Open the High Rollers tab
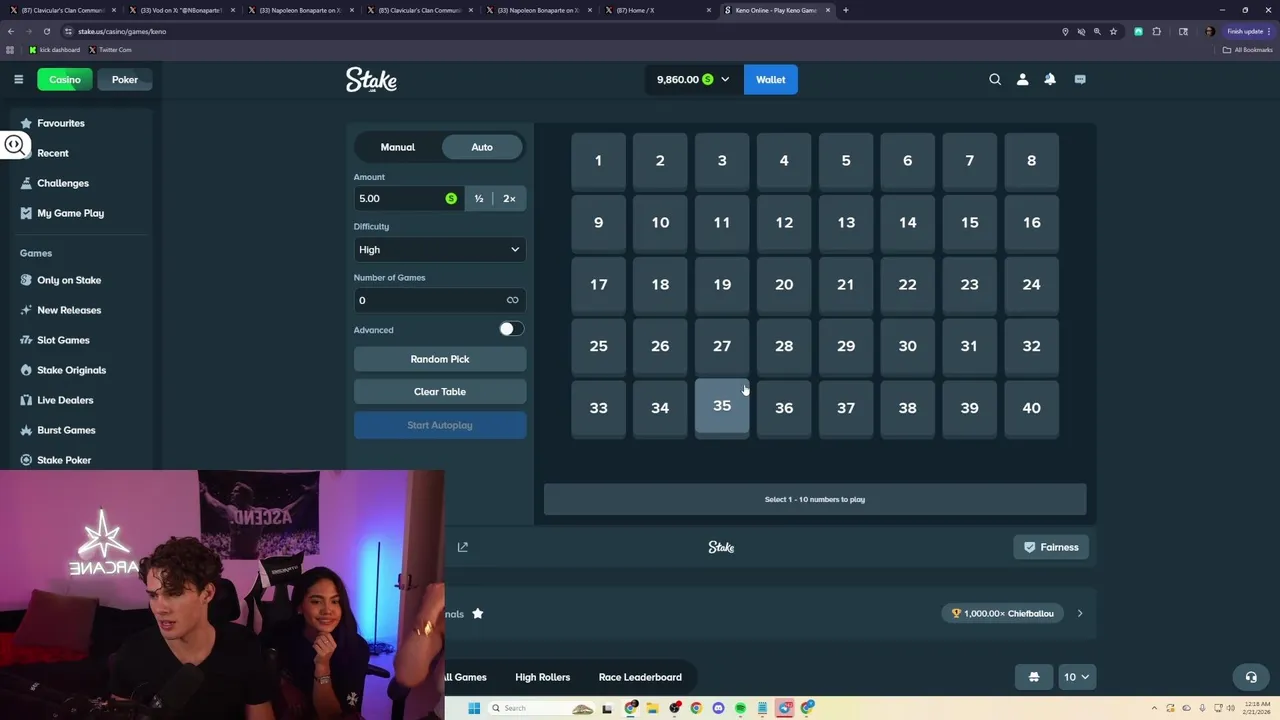Screen dimensions: 1280x720 pos(542,677)
